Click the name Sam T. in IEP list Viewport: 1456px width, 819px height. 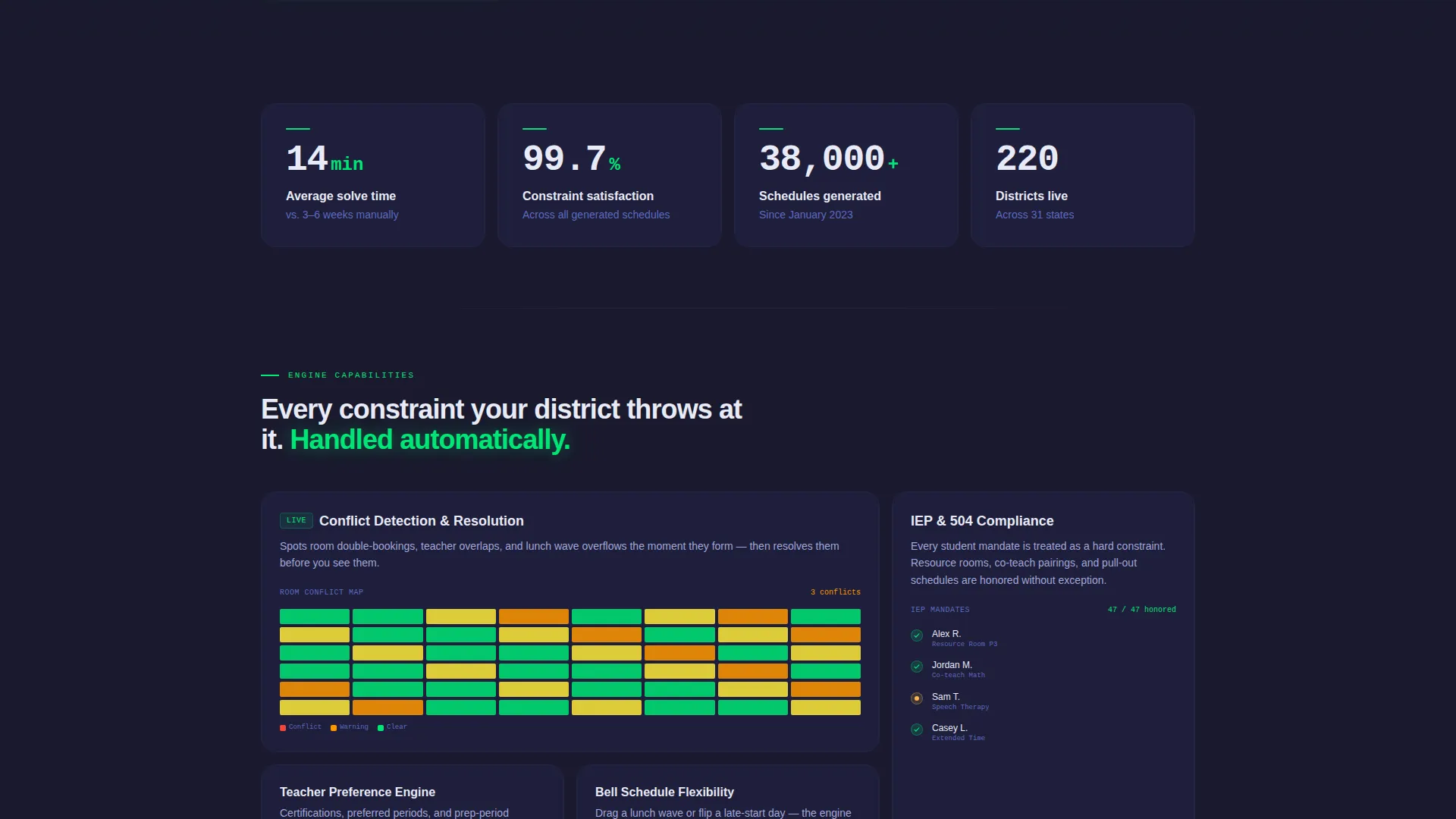946,697
